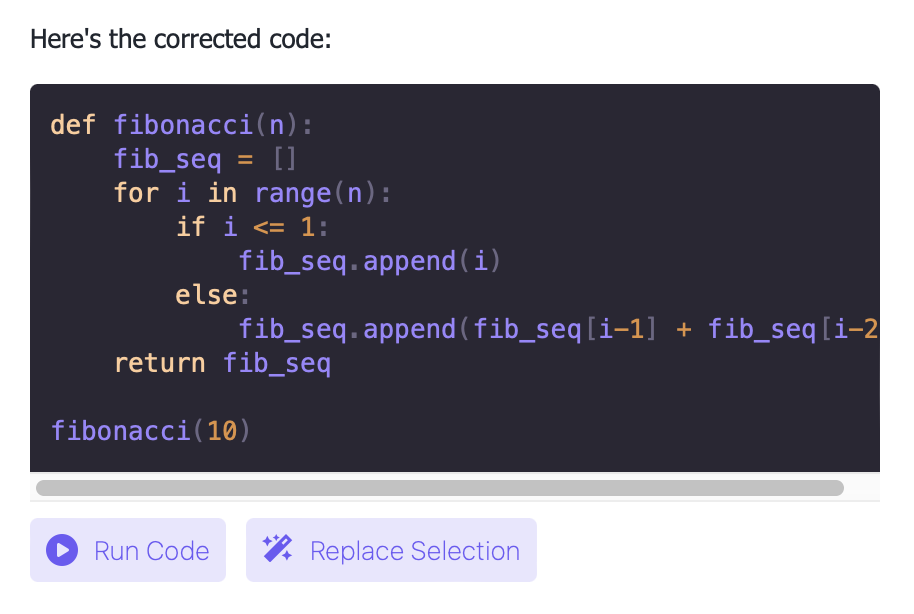Image resolution: width=914 pixels, height=614 pixels.
Task: Click 'fib_seq.append(i)' statement
Action: (x=370, y=261)
